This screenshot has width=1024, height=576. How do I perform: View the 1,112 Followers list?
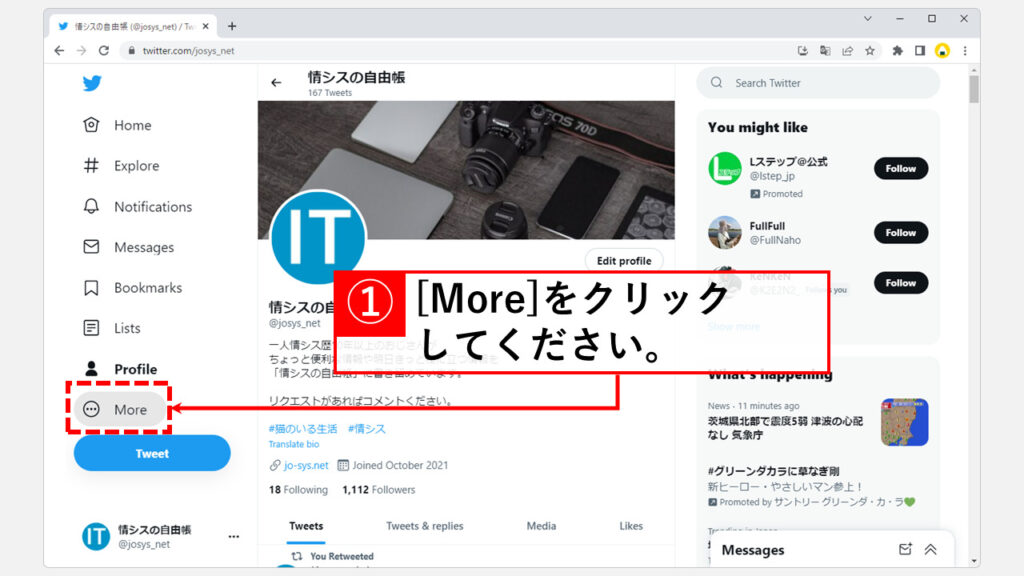coord(378,490)
